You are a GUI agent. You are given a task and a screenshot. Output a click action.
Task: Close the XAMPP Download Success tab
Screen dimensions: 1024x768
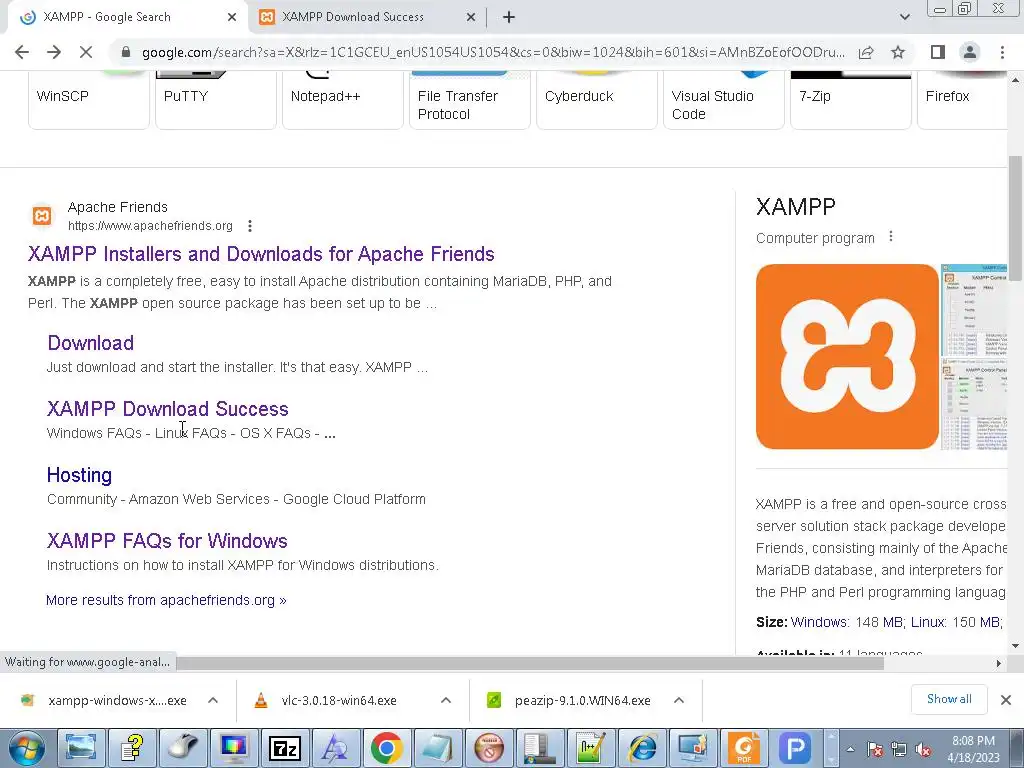coord(471,17)
